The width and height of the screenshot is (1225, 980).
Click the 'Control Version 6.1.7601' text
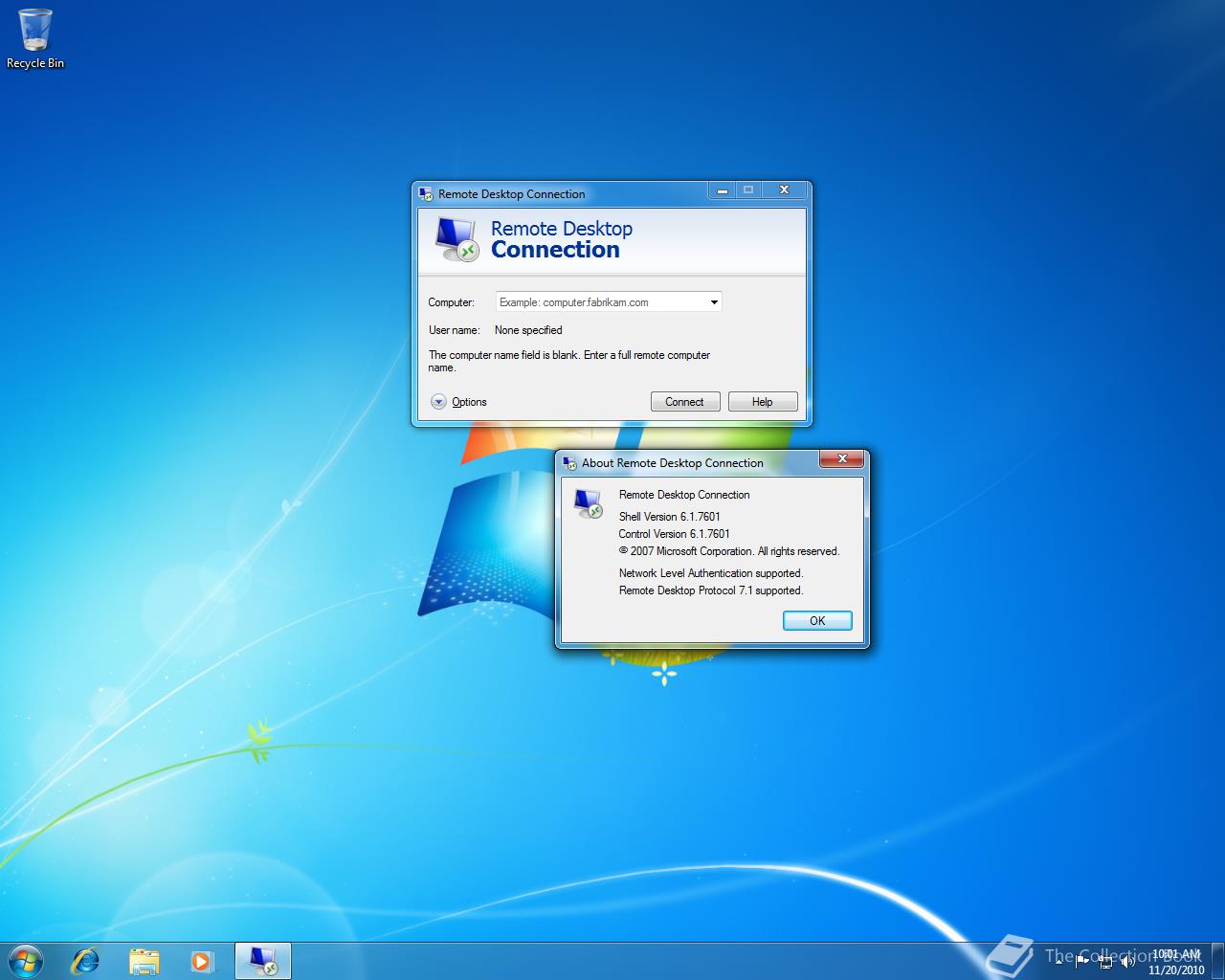(x=675, y=534)
